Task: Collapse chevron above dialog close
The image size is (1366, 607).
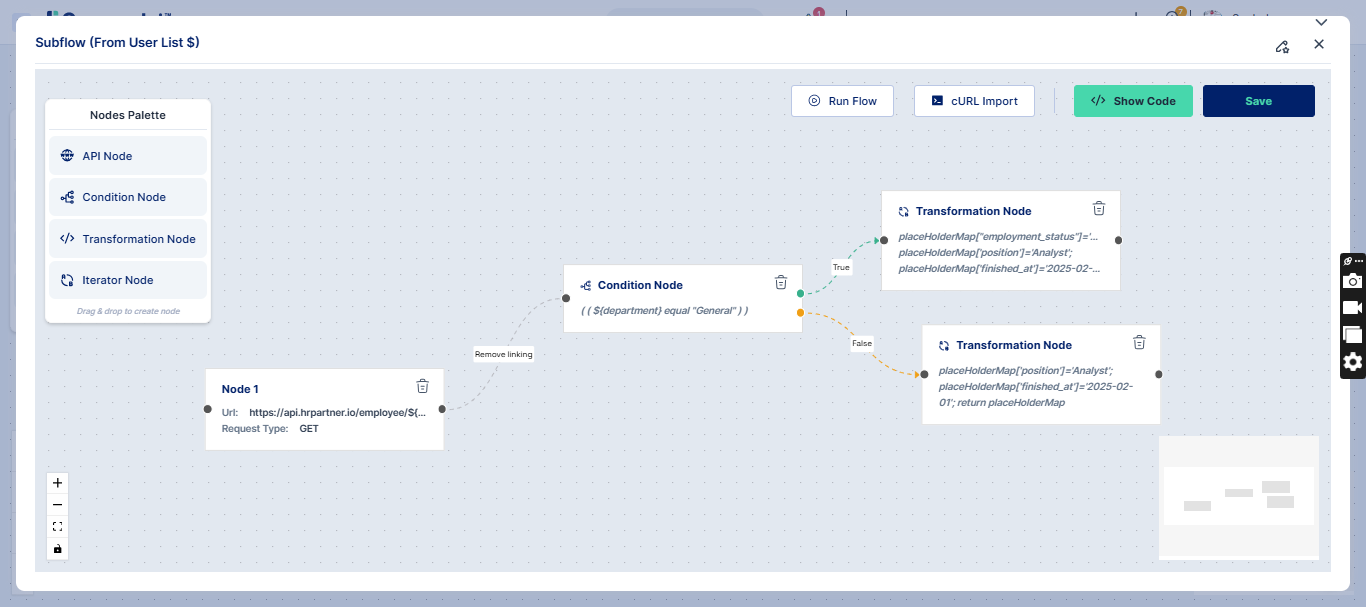Action: [x=1321, y=22]
